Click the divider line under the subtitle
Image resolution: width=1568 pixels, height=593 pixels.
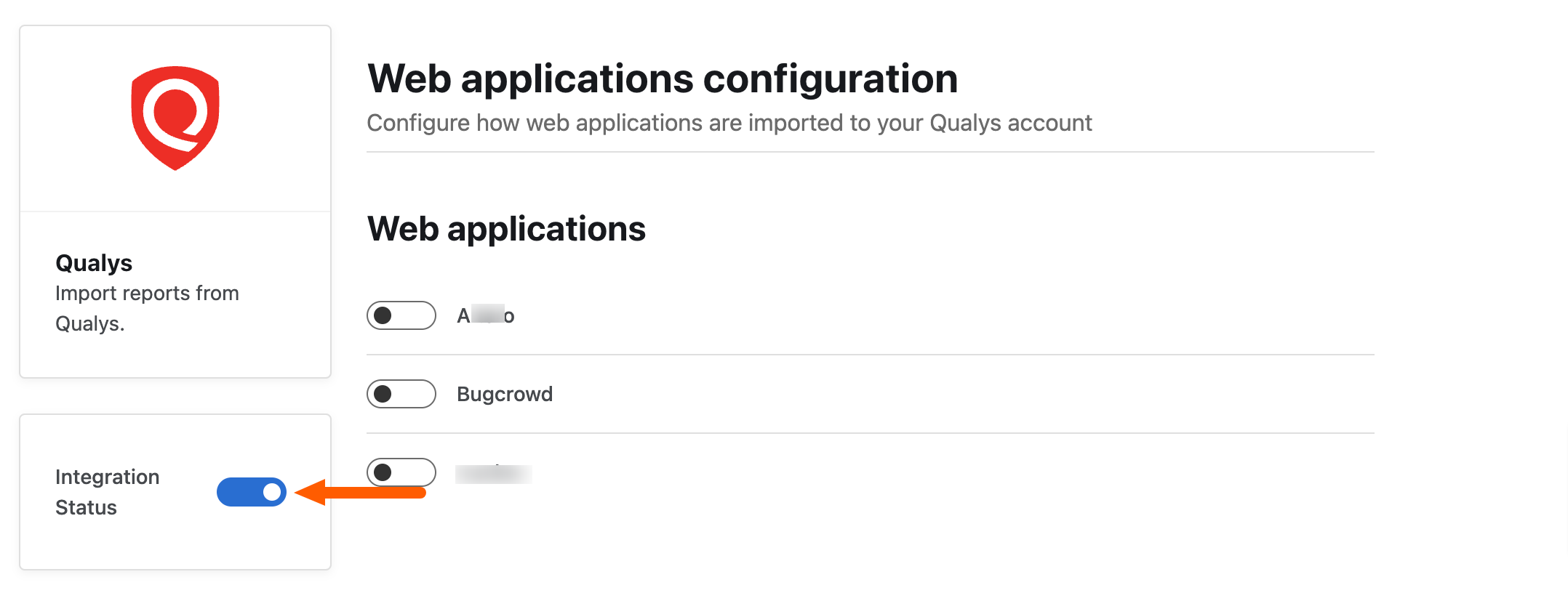point(871,152)
